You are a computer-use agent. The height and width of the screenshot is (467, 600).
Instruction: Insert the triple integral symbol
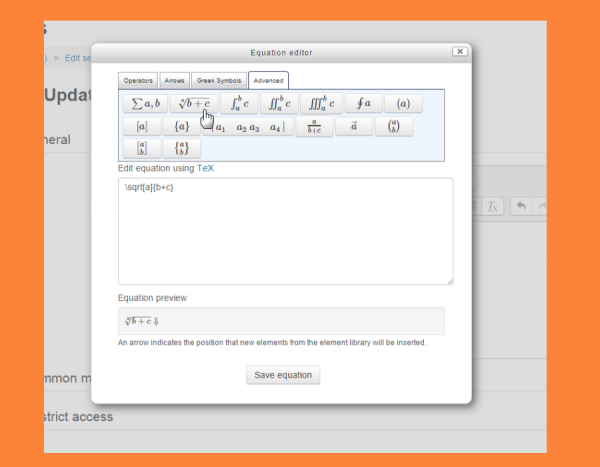click(x=330, y=103)
